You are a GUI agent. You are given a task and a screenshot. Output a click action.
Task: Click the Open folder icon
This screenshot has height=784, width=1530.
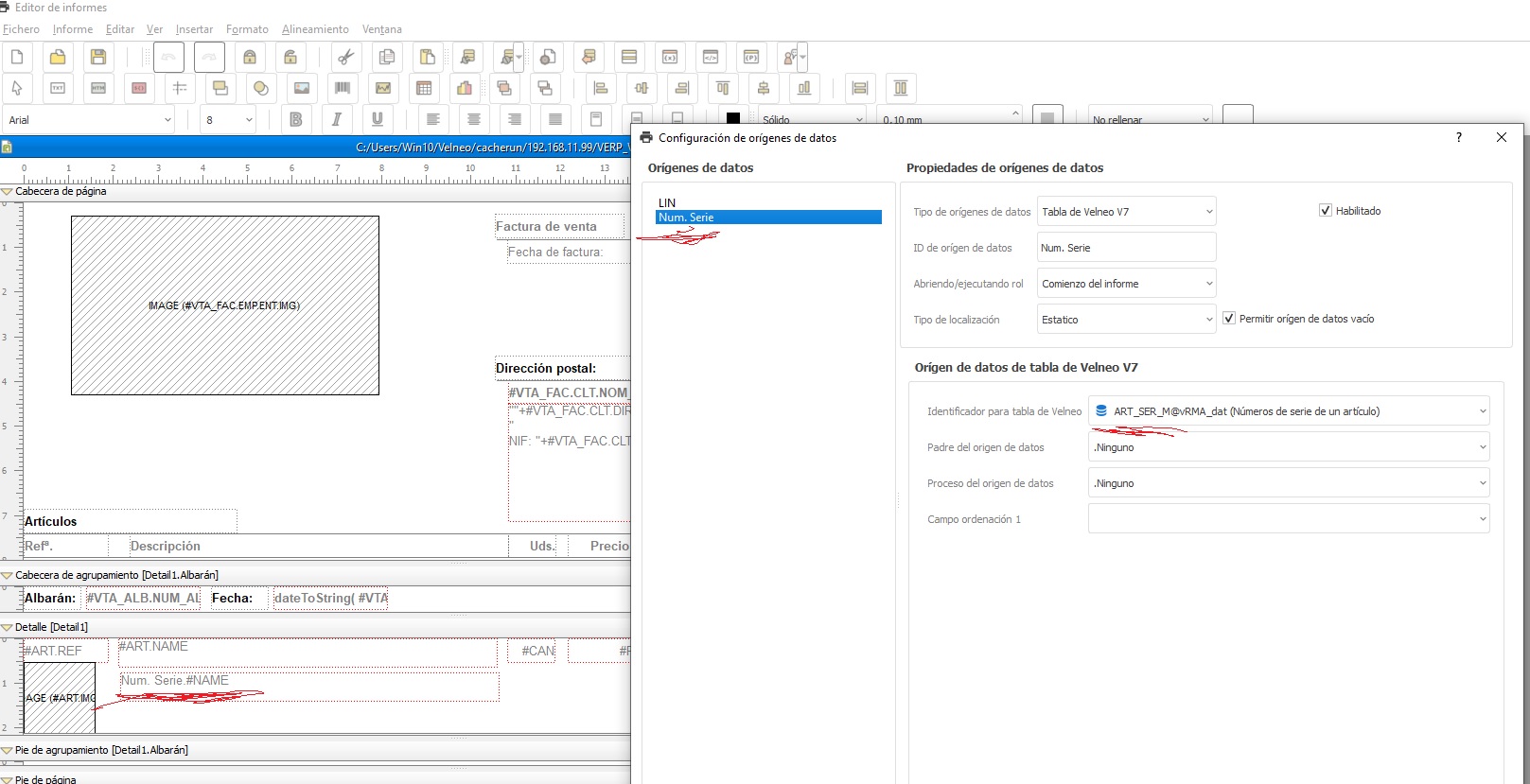pos(58,58)
